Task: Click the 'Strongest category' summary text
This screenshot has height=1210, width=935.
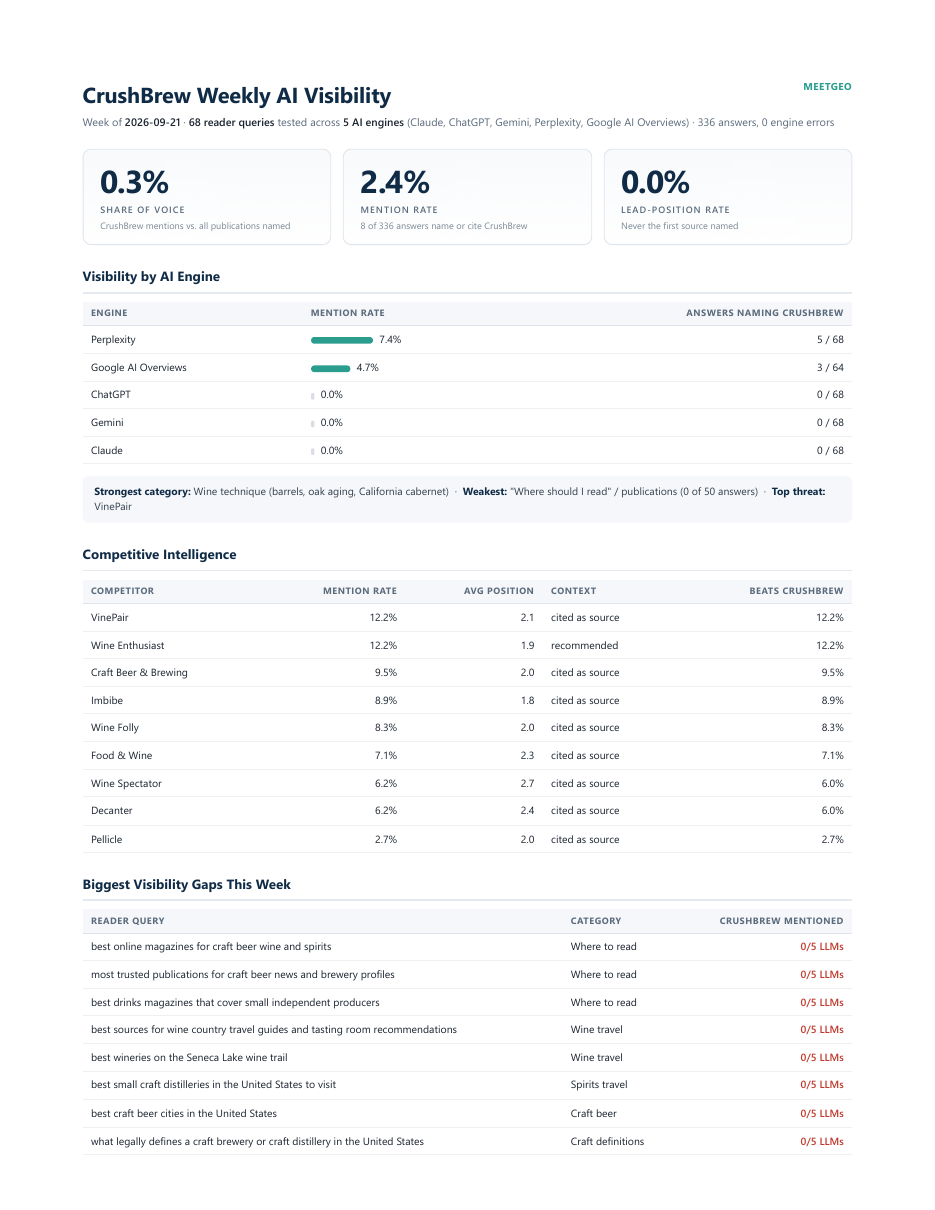Action: (271, 492)
